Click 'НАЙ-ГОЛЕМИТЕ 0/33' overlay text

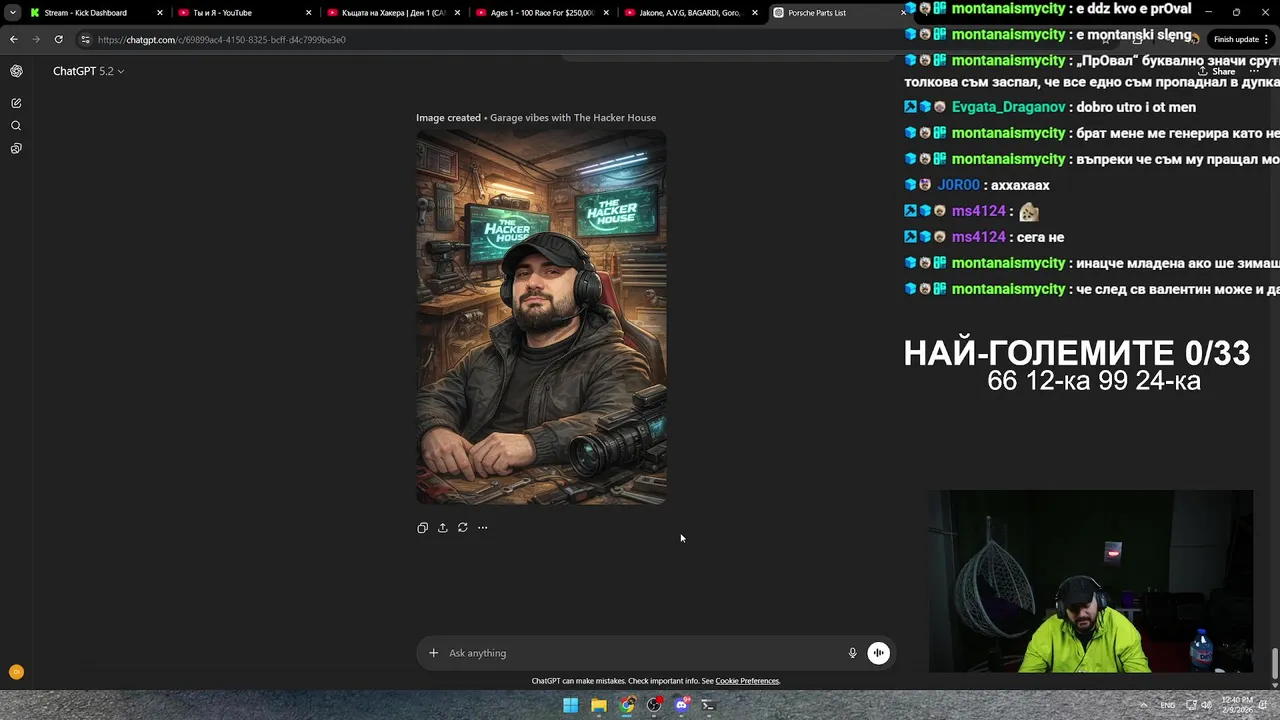pyautogui.click(x=1077, y=353)
